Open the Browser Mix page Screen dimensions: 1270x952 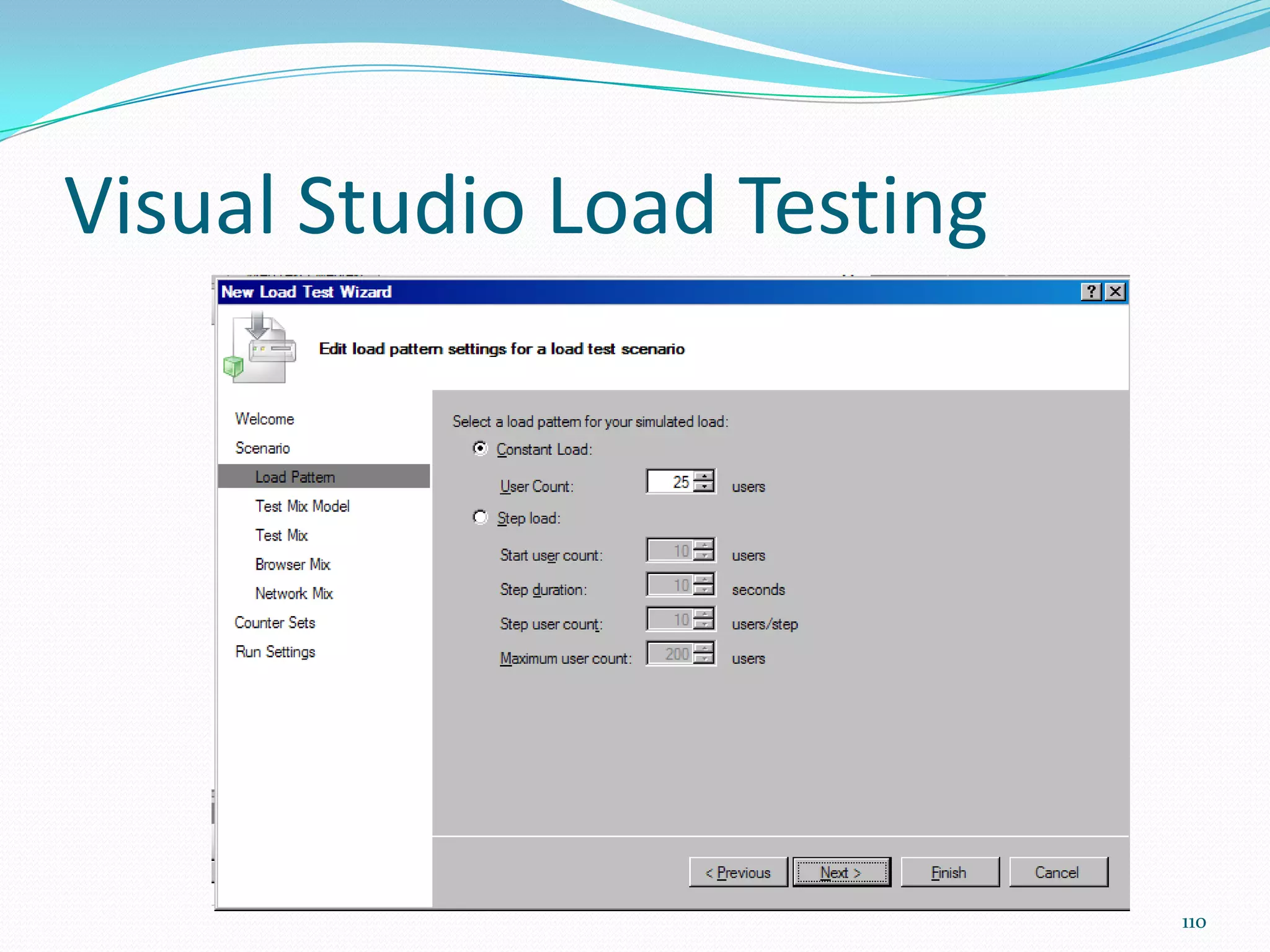coord(293,565)
